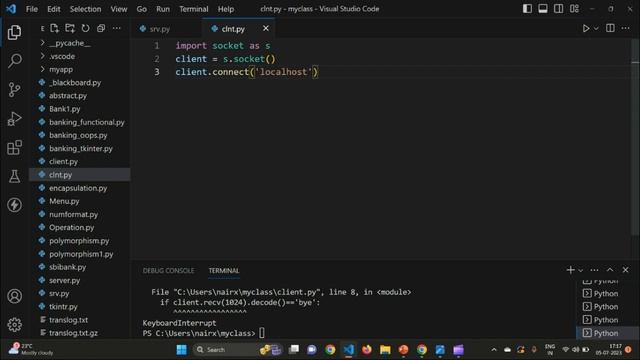
Task: Collapse all folders in Explorer
Action: click(101, 28)
